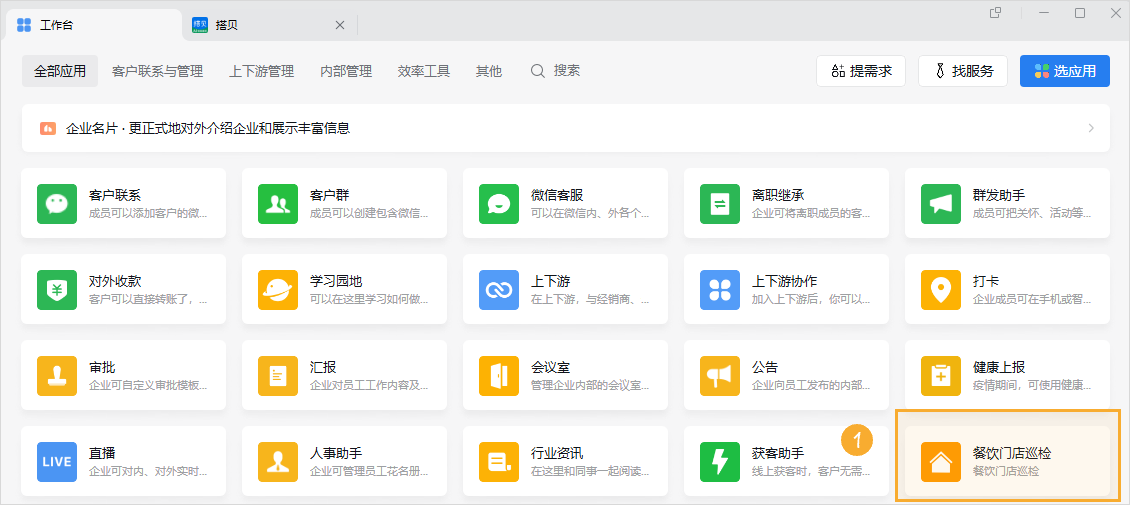Select the 全部应用 category tab
This screenshot has width=1130, height=505.
pos(60,71)
